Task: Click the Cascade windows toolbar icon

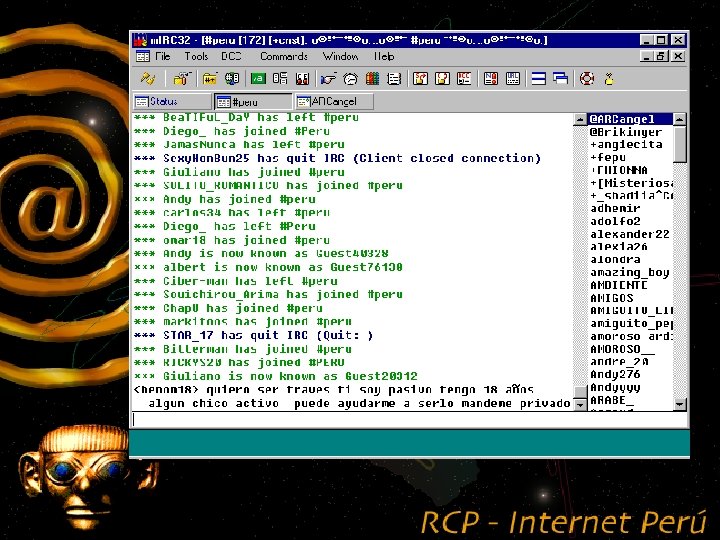Action: tap(561, 79)
